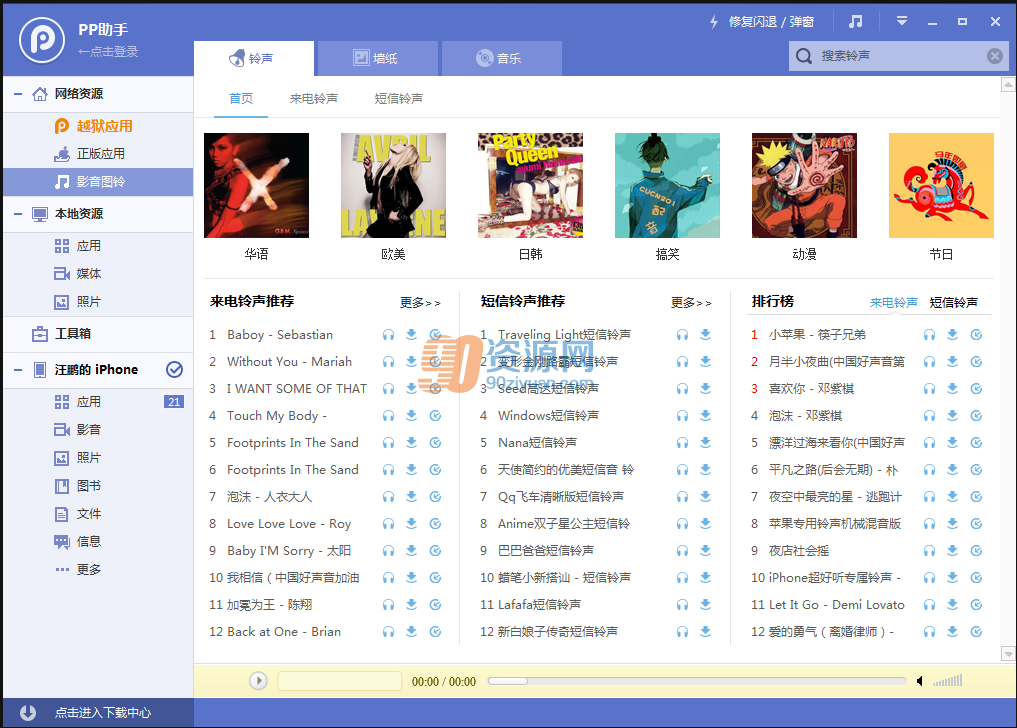
Task: Collapse the 汪鹏的 iPhone section
Action: click(x=18, y=370)
